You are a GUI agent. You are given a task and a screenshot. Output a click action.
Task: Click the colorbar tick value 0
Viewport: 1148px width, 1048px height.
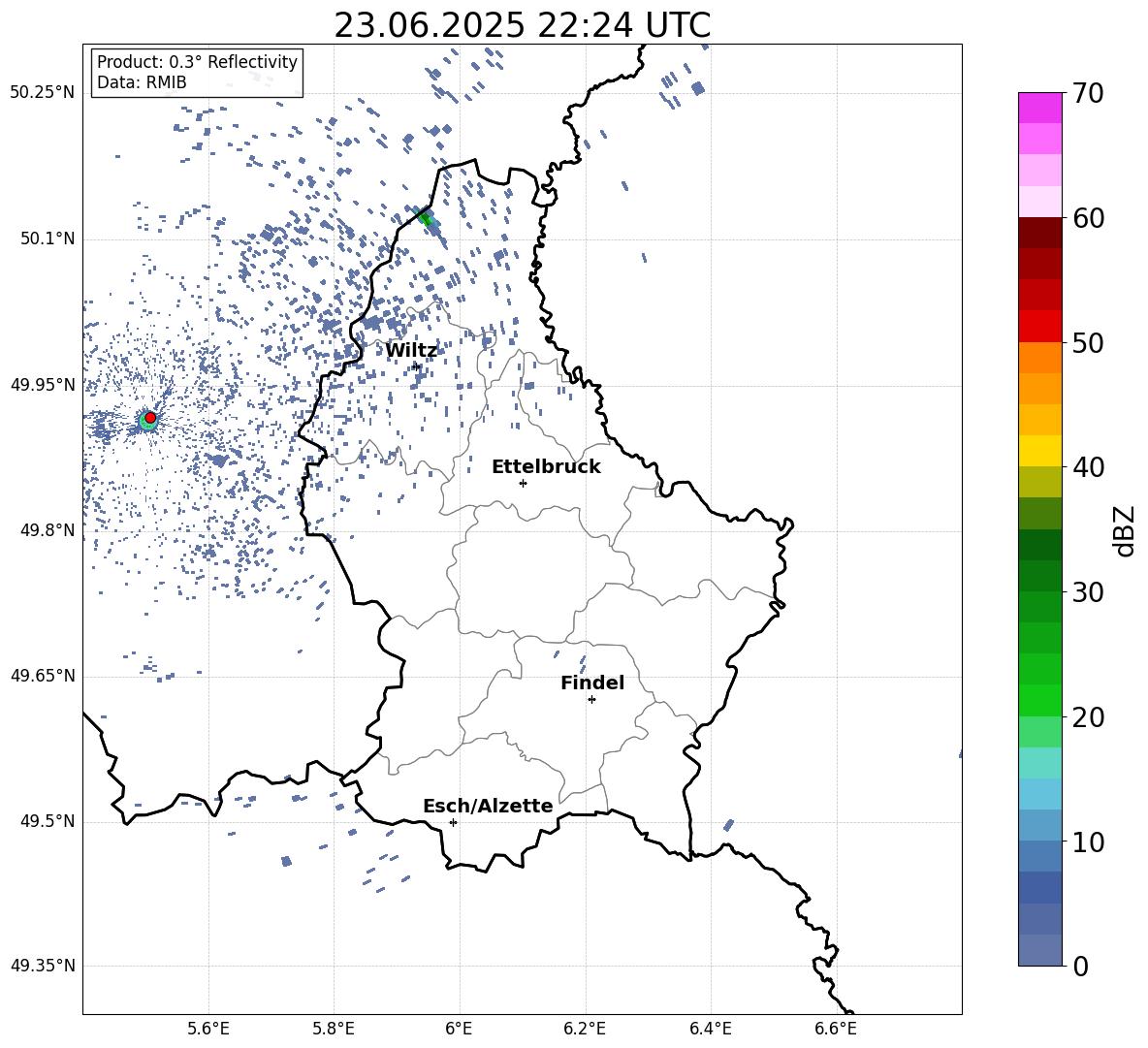tap(1080, 967)
